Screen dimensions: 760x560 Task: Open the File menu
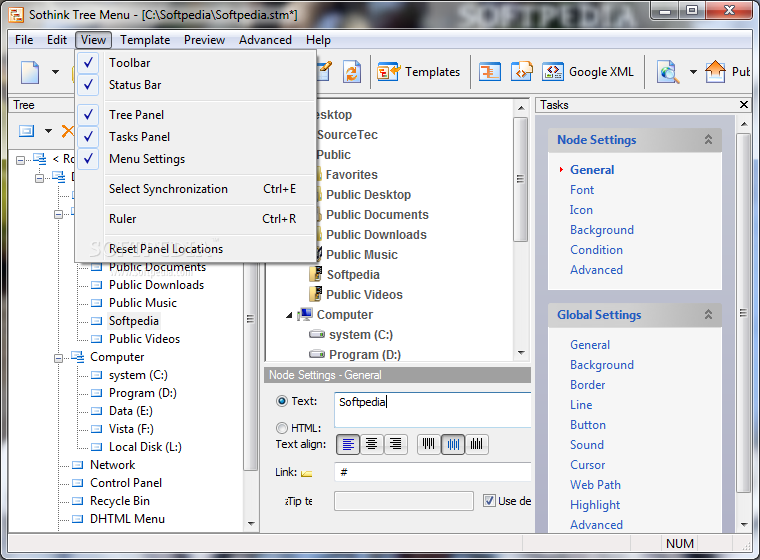[x=24, y=40]
